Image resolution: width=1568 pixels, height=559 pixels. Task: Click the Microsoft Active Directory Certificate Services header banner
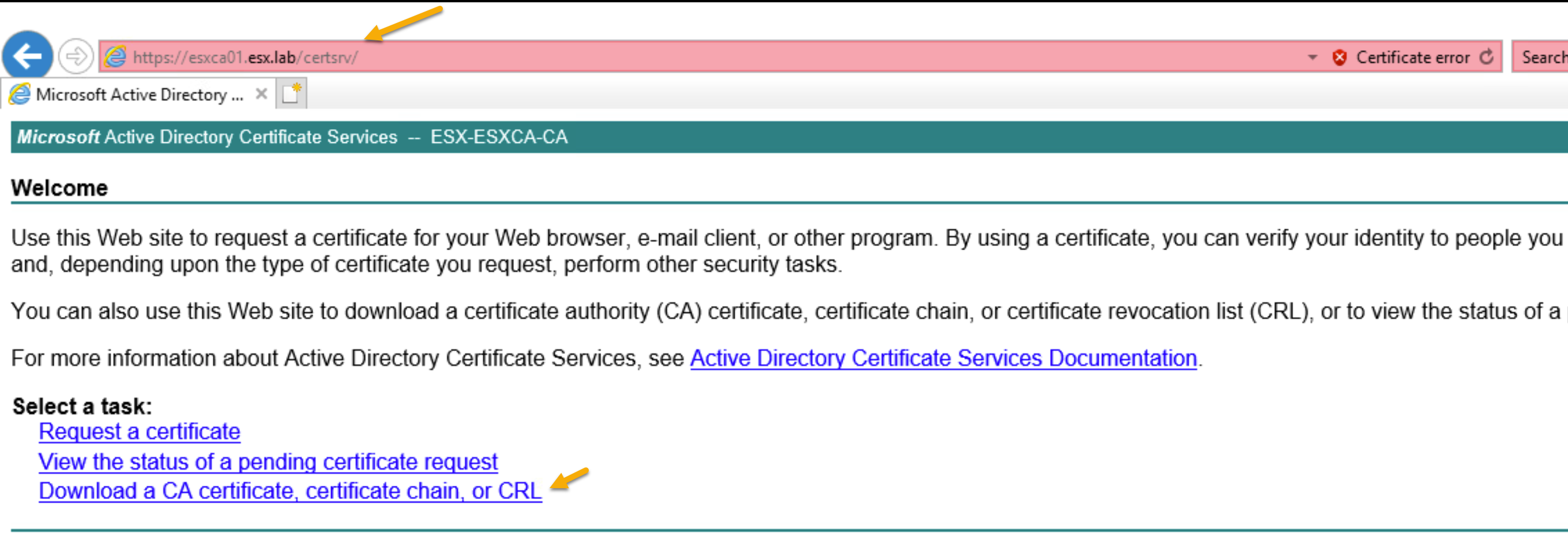coord(789,137)
